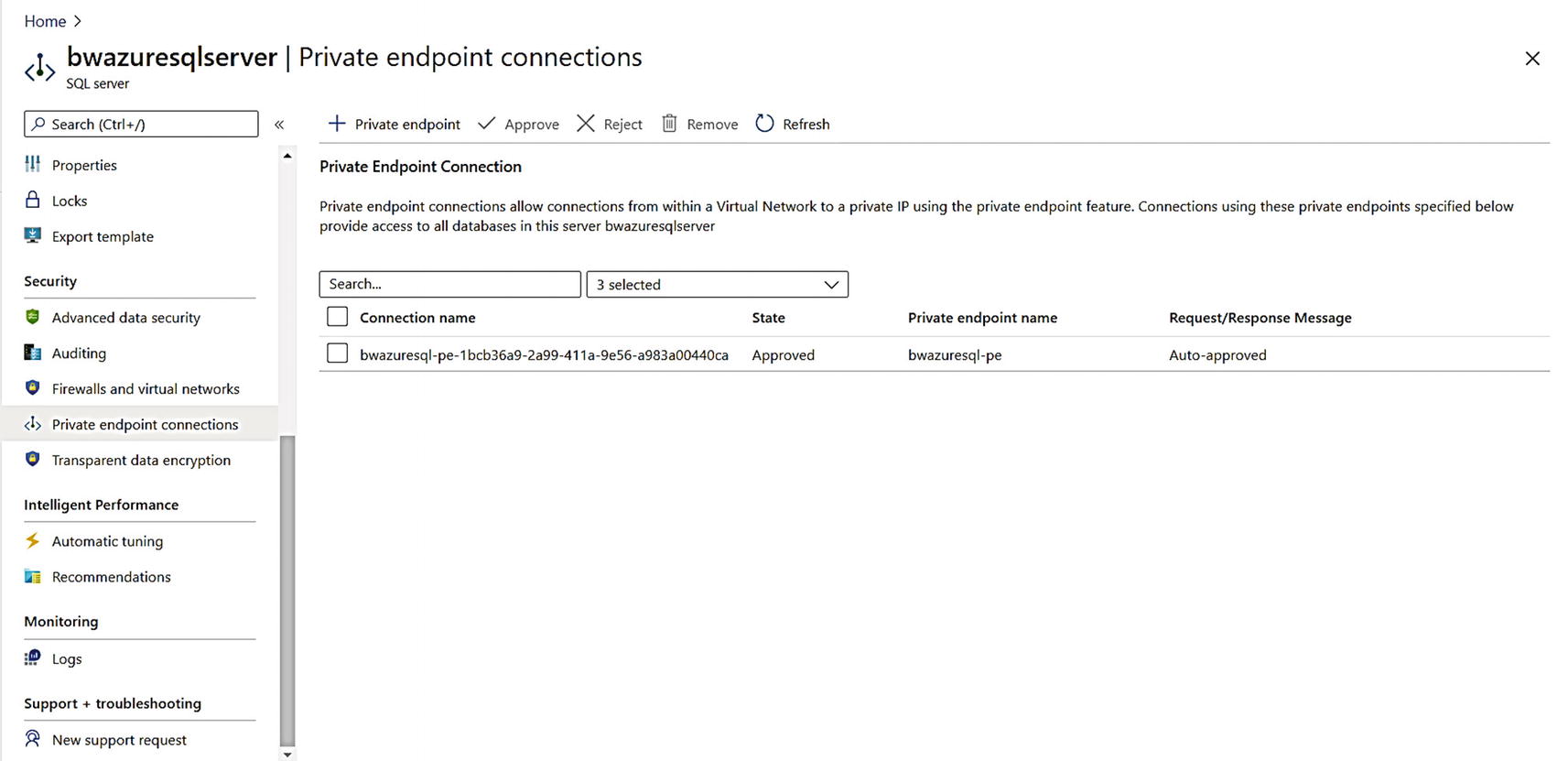Screen dimensions: 1568x761
Task: Click the Advanced data security shield icon
Action: pos(33,317)
